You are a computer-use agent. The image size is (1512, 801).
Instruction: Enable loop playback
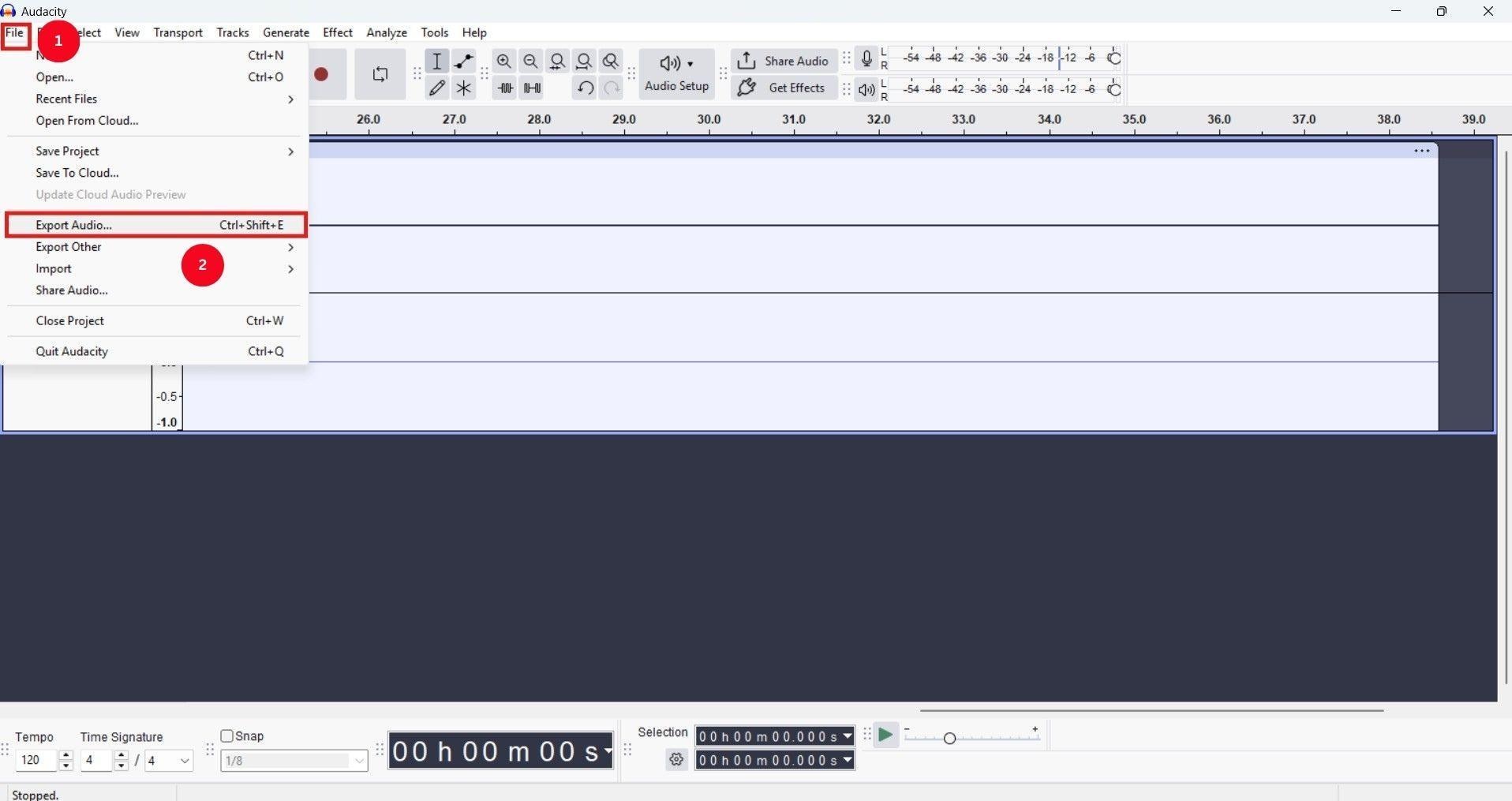380,74
